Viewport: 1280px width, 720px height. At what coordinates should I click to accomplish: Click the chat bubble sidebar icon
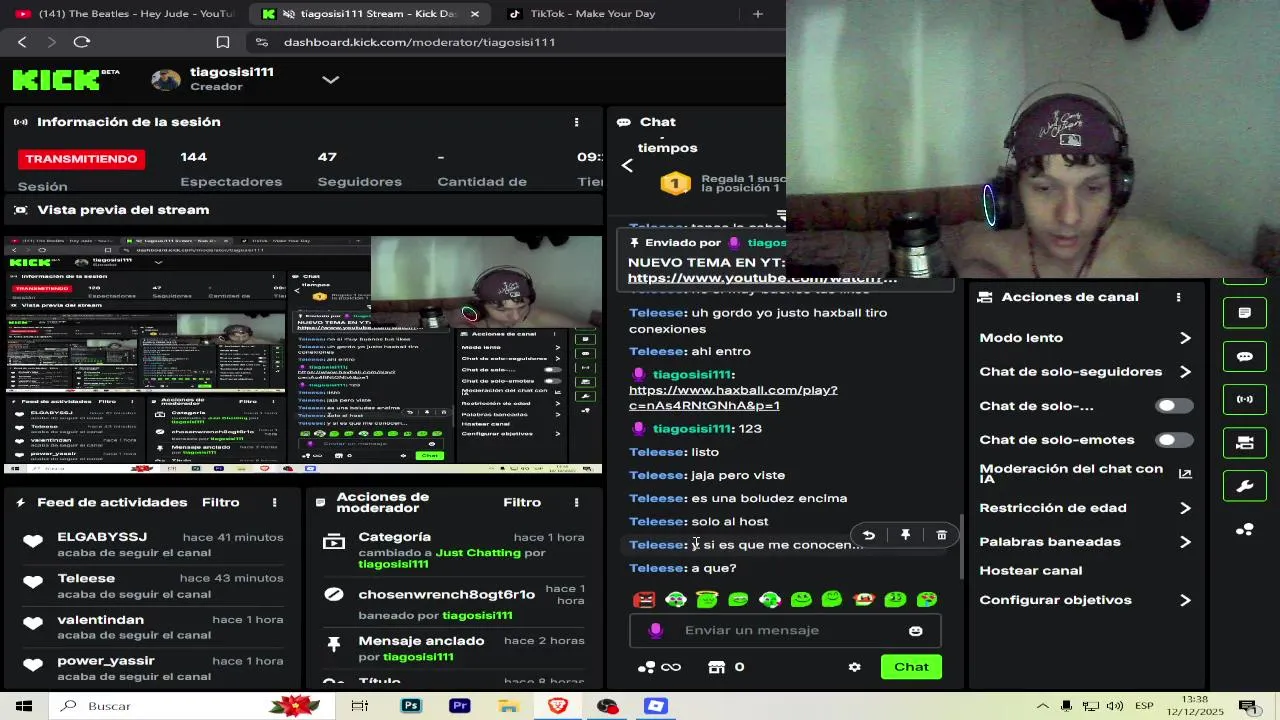tap(1245, 356)
